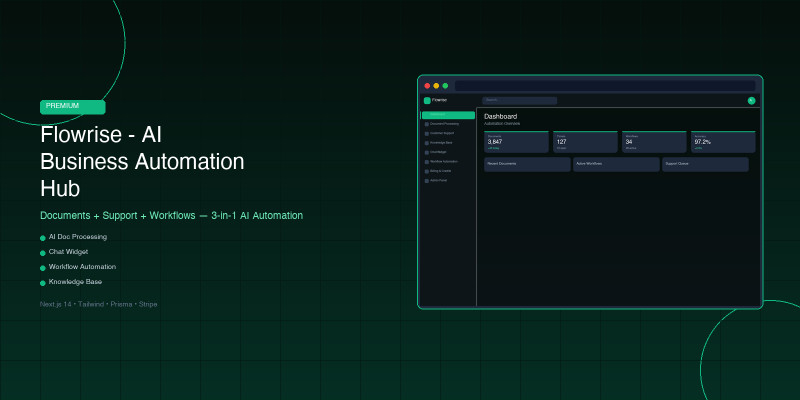Select the highlighted Dashboard menu item
Viewport: 800px width, 400px height.
[447, 115]
